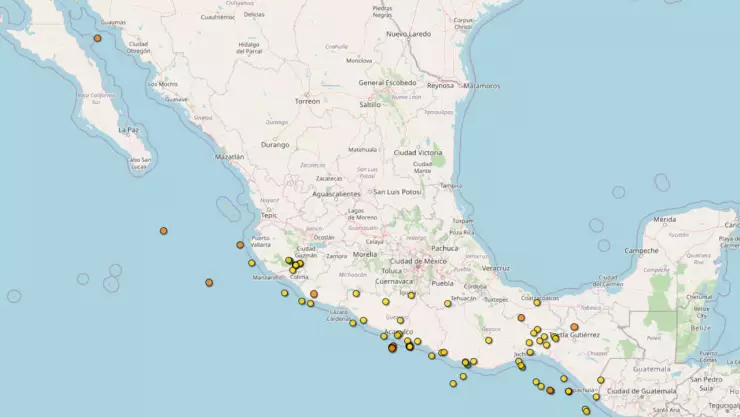
Task: Click the orange earthquake marker near Guaymas
Action: pos(97,38)
